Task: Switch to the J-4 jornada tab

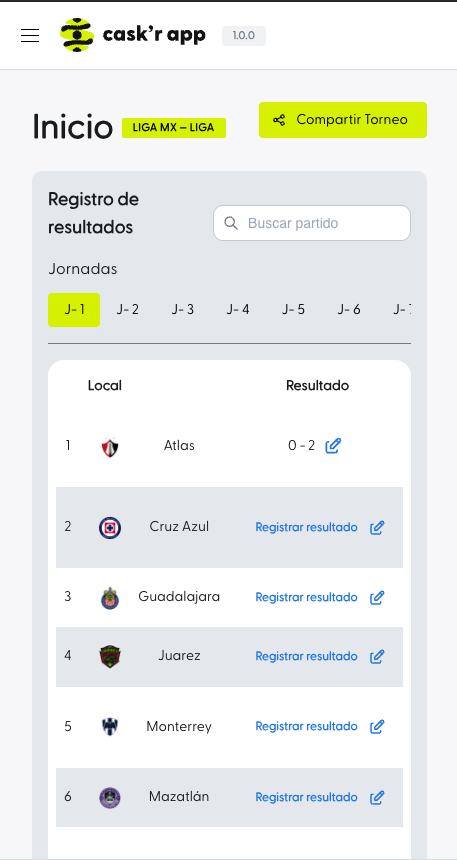Action: (x=238, y=310)
